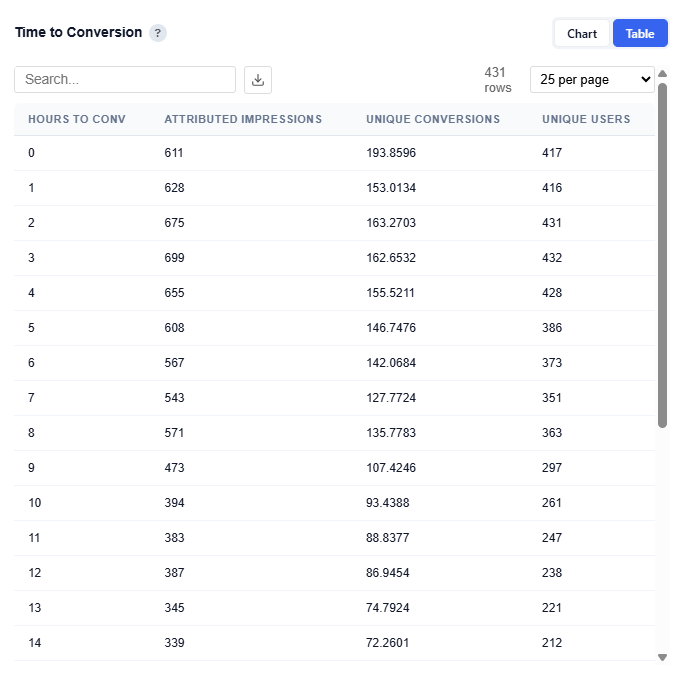
Task: Click the 431 rows count label
Action: [x=497, y=80]
